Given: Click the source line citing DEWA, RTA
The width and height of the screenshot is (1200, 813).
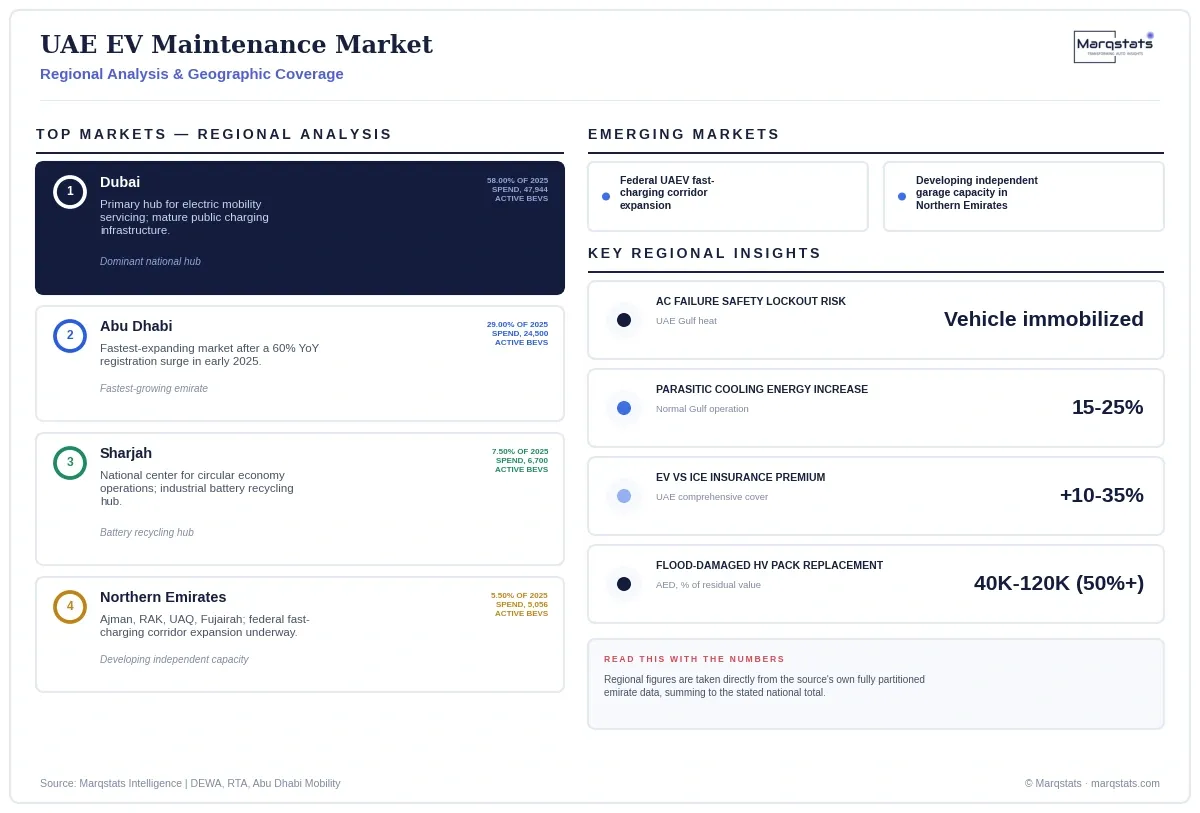Looking at the screenshot, I should click(190, 783).
